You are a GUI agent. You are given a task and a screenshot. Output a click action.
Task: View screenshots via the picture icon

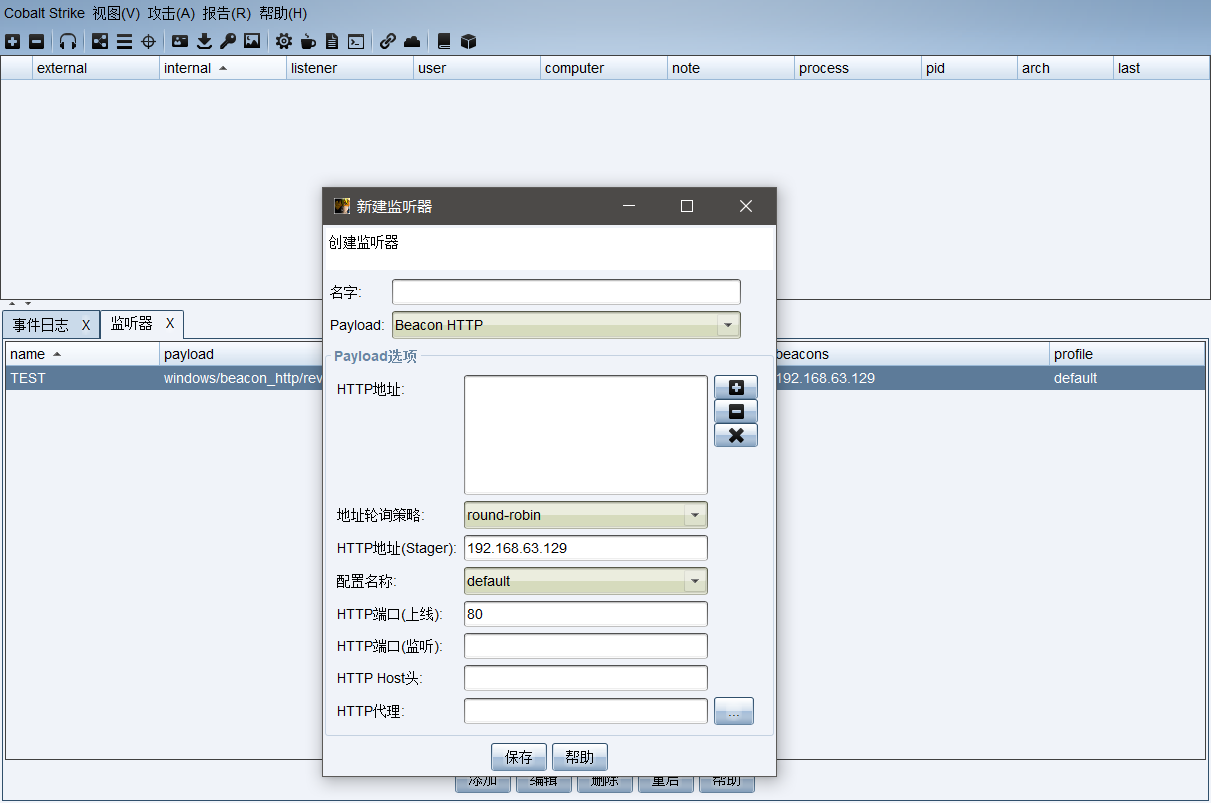tap(252, 42)
